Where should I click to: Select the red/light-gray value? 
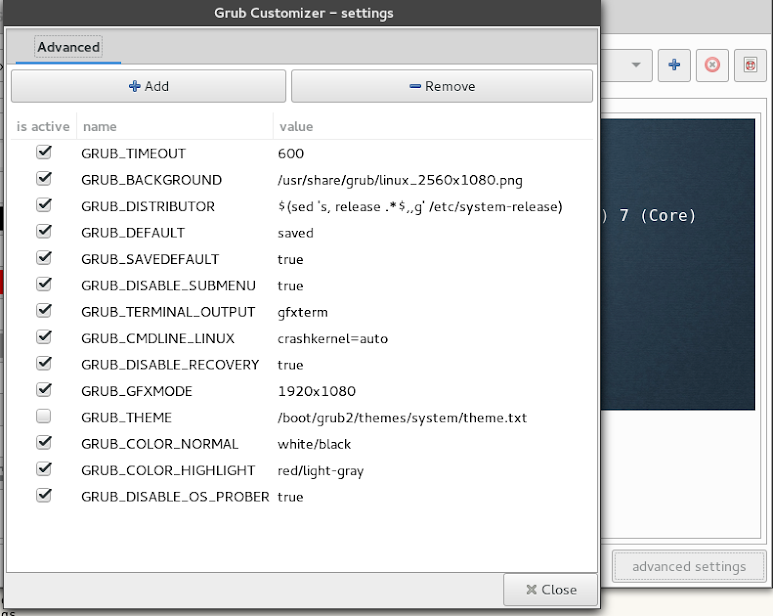[320, 471]
